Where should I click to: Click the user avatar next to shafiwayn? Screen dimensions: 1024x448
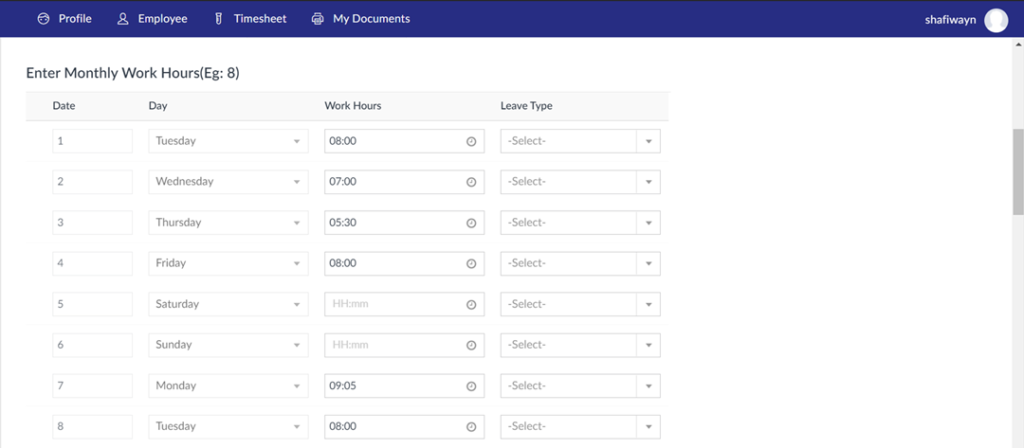[996, 19]
